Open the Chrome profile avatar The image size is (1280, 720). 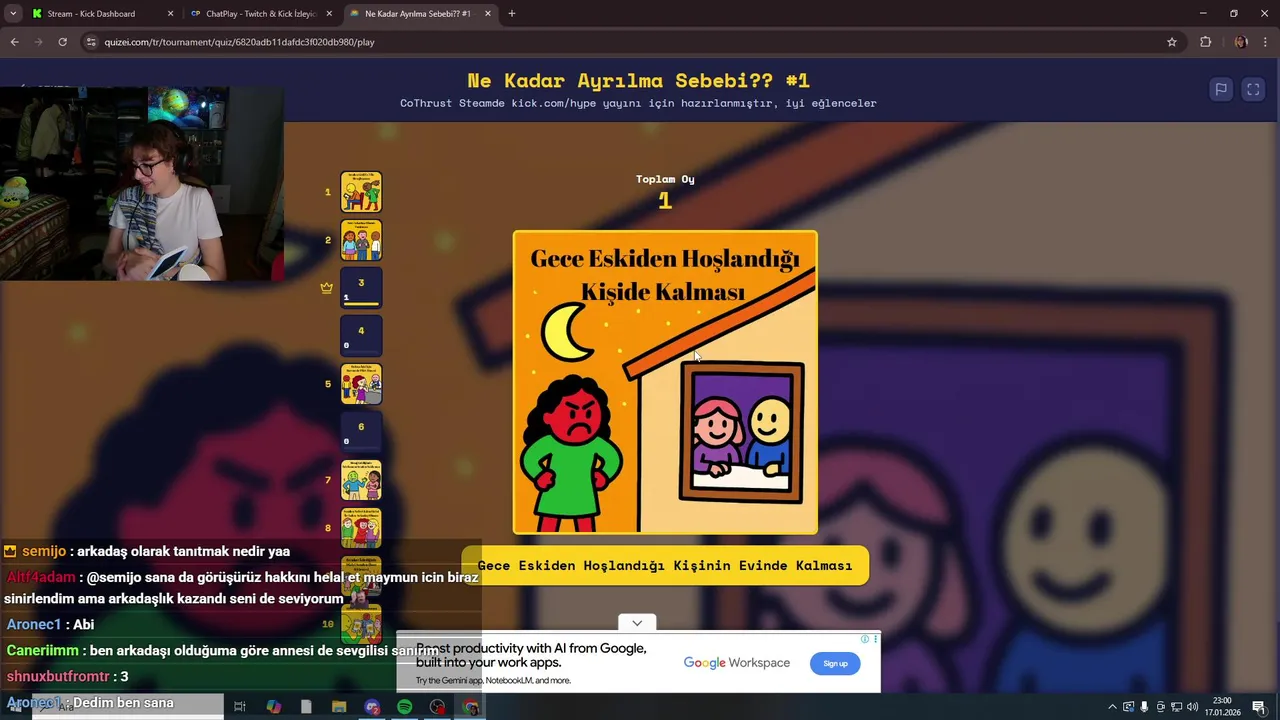point(1241,42)
